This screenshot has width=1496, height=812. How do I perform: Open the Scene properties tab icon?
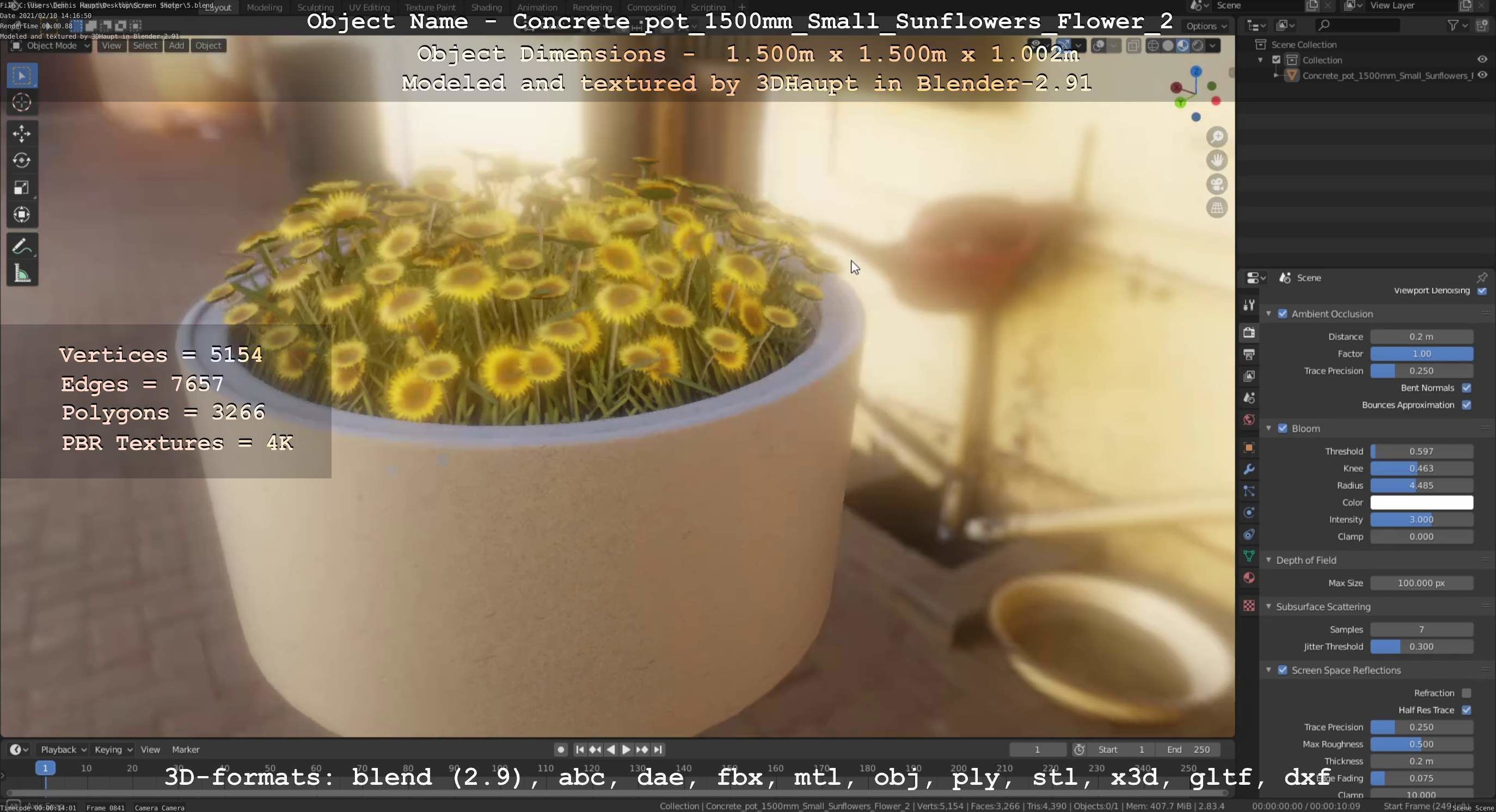1249,398
